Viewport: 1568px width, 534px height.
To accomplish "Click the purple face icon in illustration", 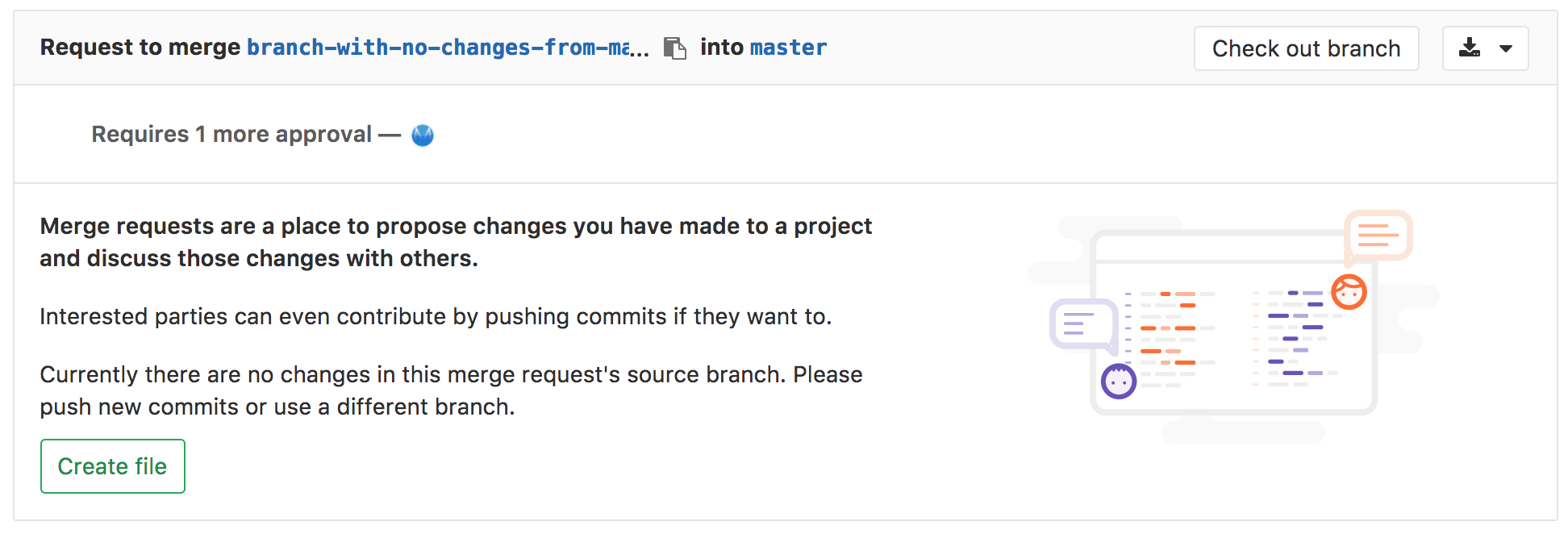I will coord(1119,382).
